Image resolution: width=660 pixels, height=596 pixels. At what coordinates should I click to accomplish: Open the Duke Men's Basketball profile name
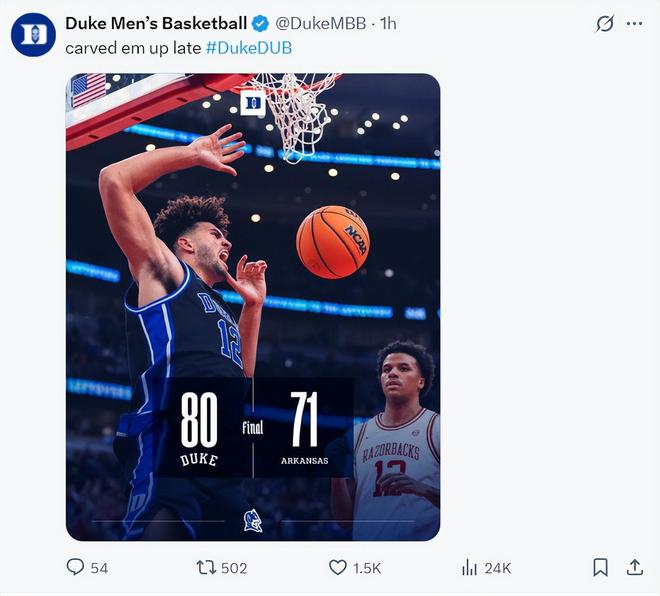click(156, 23)
